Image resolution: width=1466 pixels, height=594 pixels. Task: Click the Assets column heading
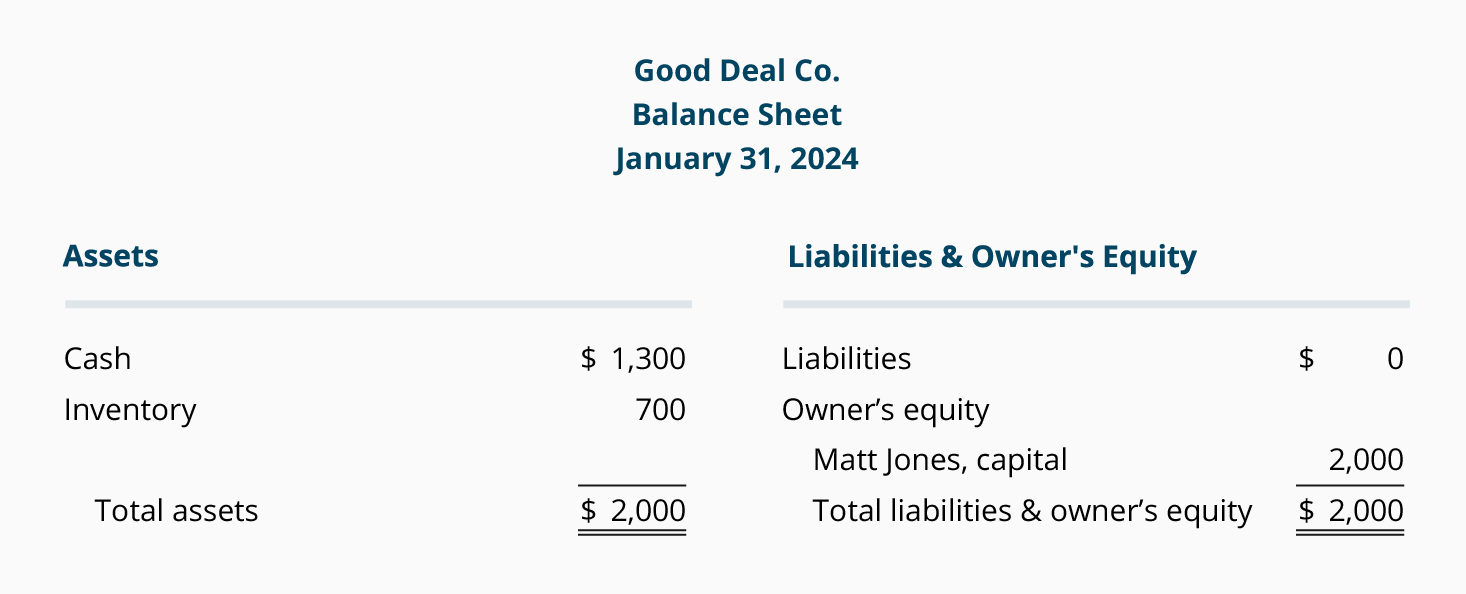coord(111,256)
